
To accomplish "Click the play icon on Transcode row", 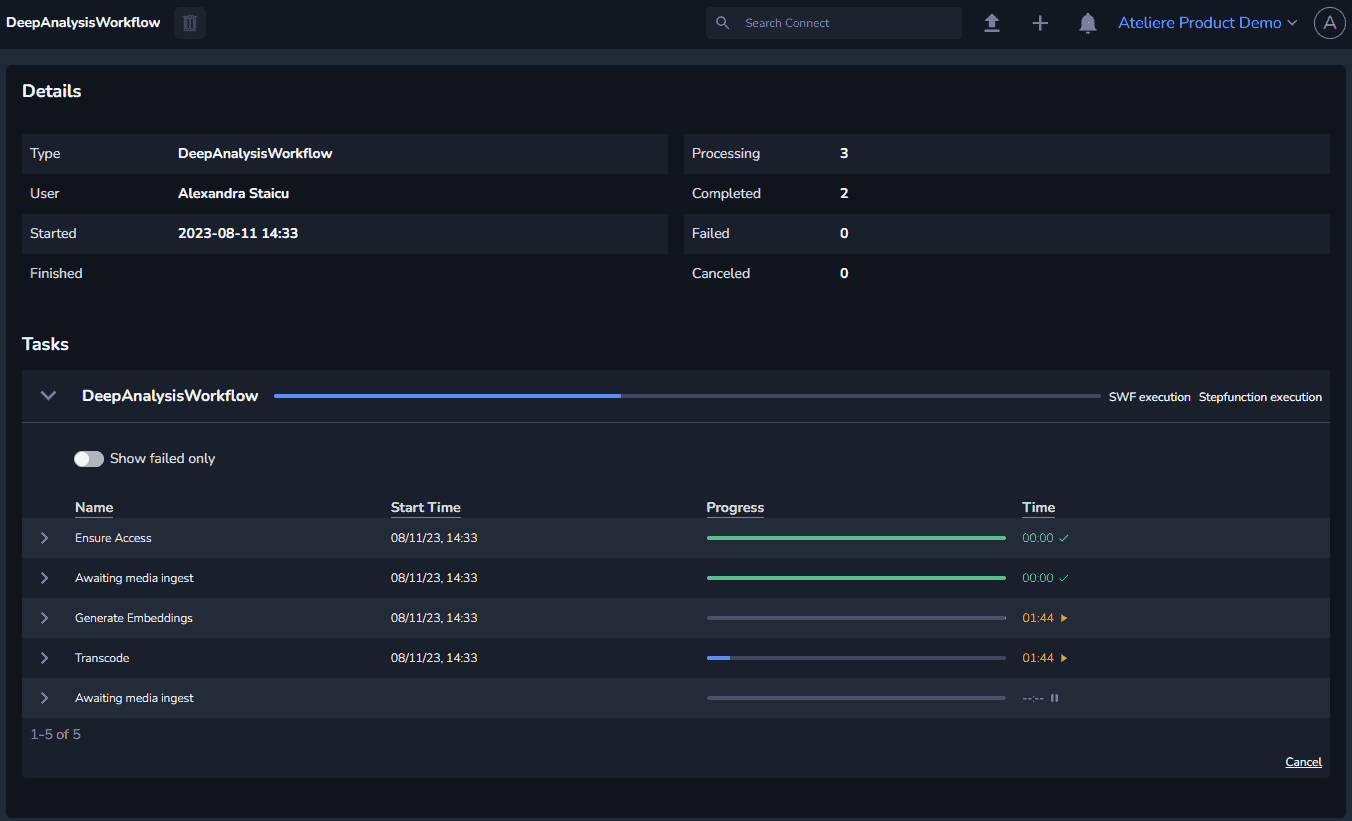I will (x=1064, y=658).
